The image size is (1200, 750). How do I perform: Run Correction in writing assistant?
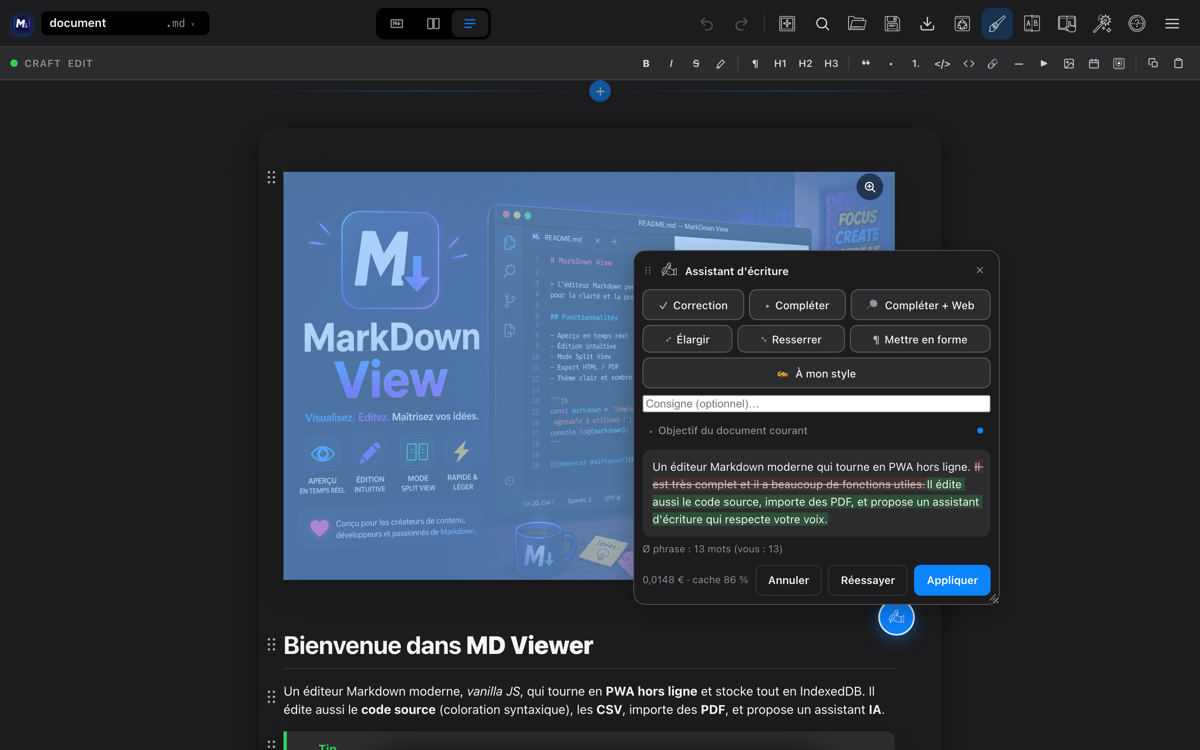click(693, 305)
